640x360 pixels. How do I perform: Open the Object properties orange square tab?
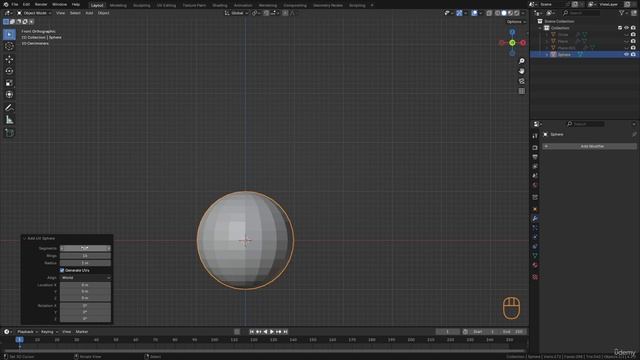535,209
